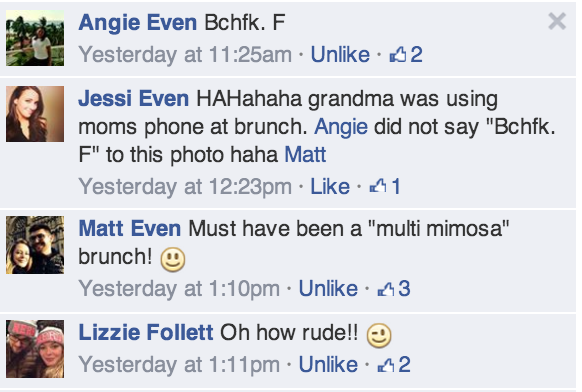Open Jessi Even's profile picture thumbnail
582x392 pixels.
coord(35,114)
